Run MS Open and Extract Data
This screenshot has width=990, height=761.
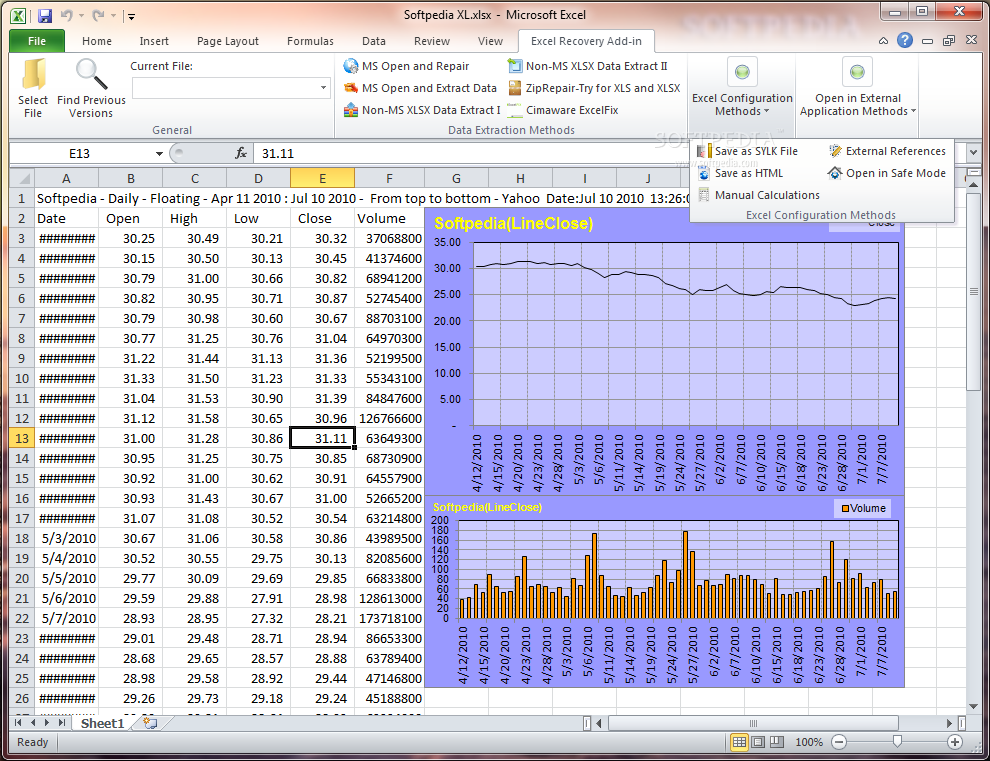420,88
